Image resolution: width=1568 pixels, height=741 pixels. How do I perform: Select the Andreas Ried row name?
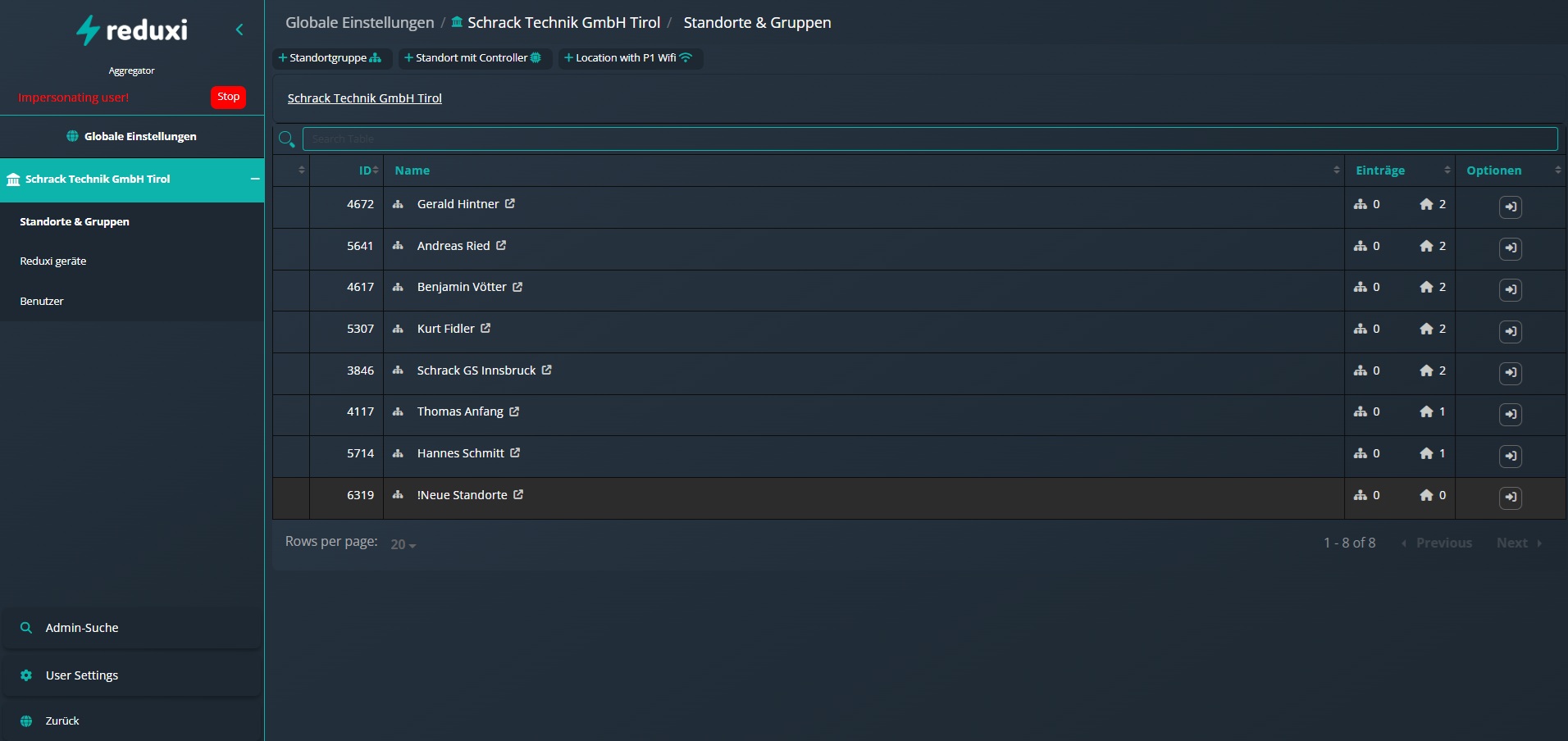(x=454, y=246)
